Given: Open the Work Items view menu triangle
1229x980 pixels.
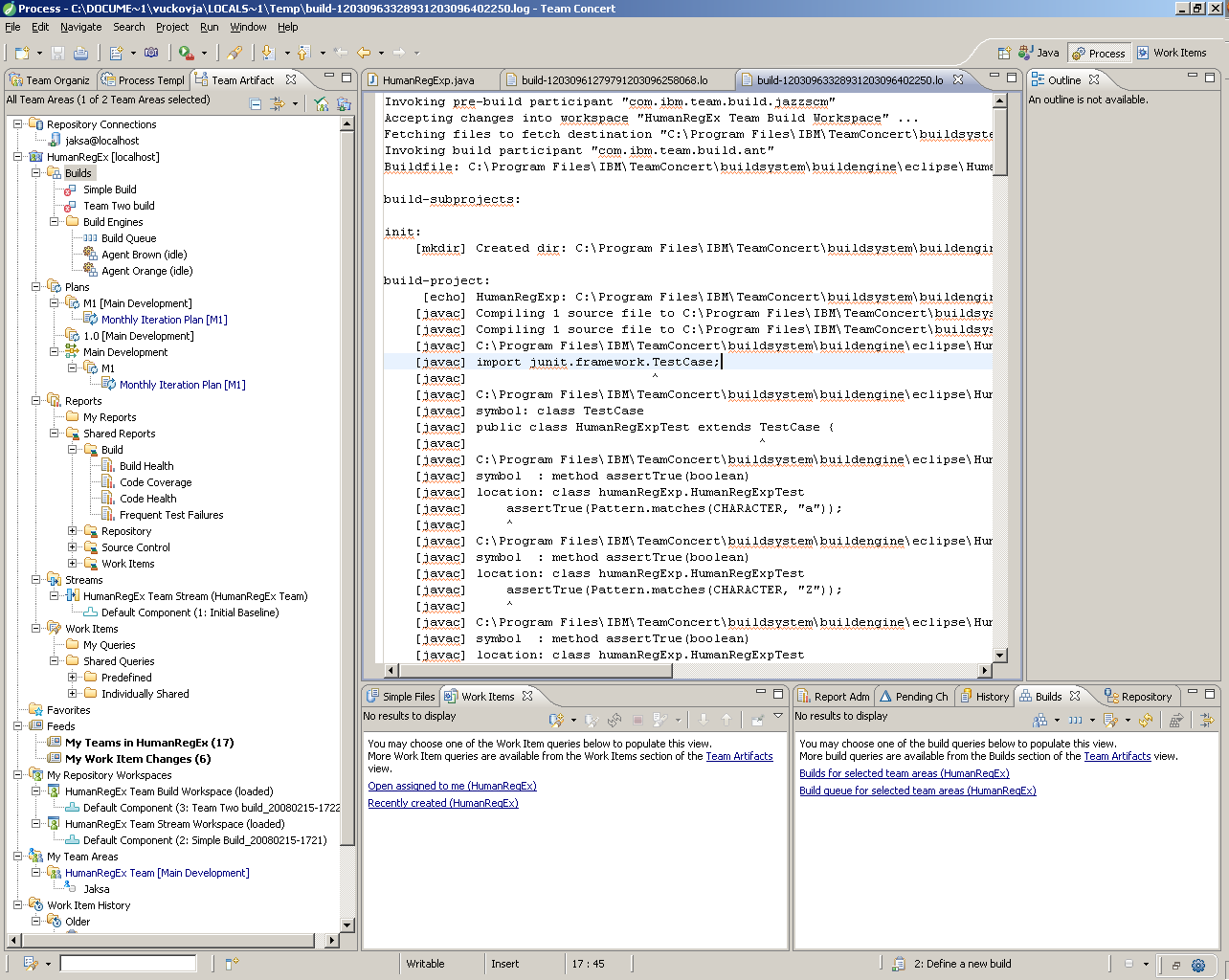Looking at the screenshot, I should point(778,716).
